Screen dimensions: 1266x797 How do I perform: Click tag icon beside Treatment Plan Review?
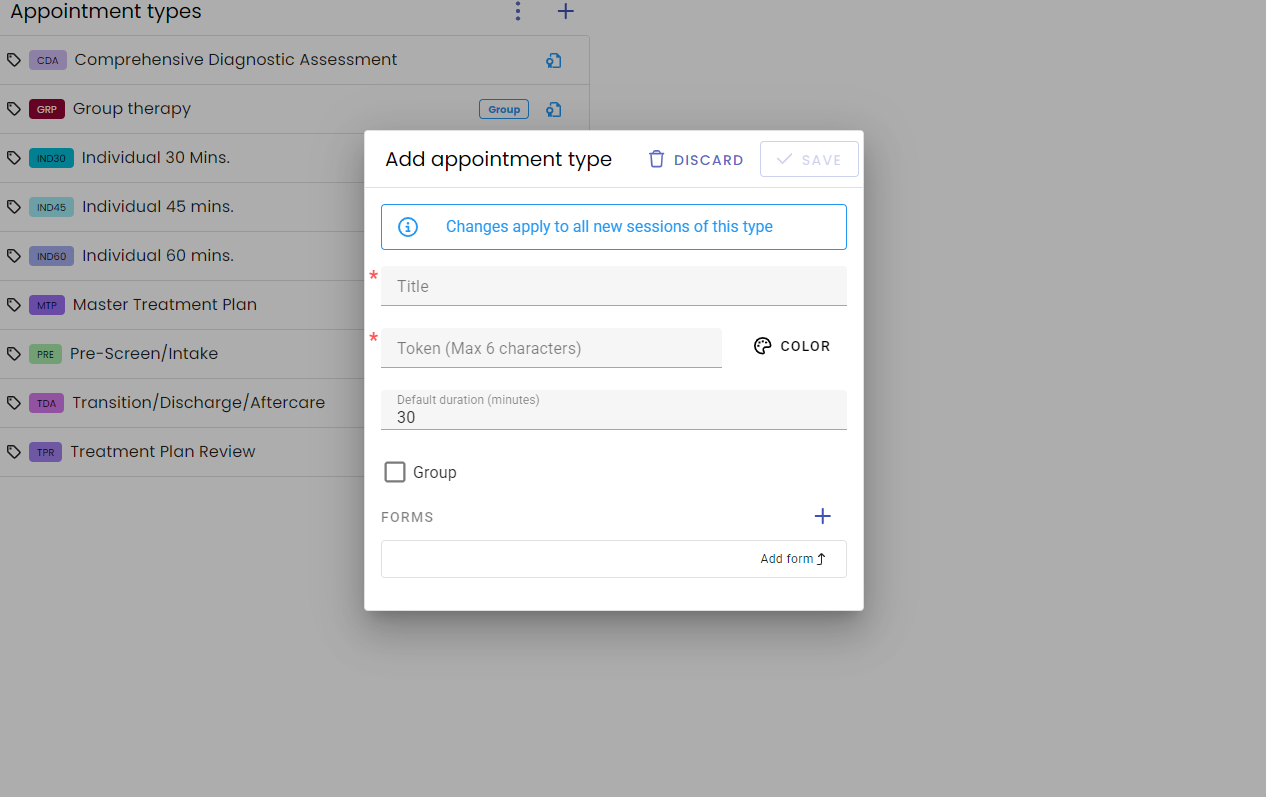pyautogui.click(x=14, y=452)
